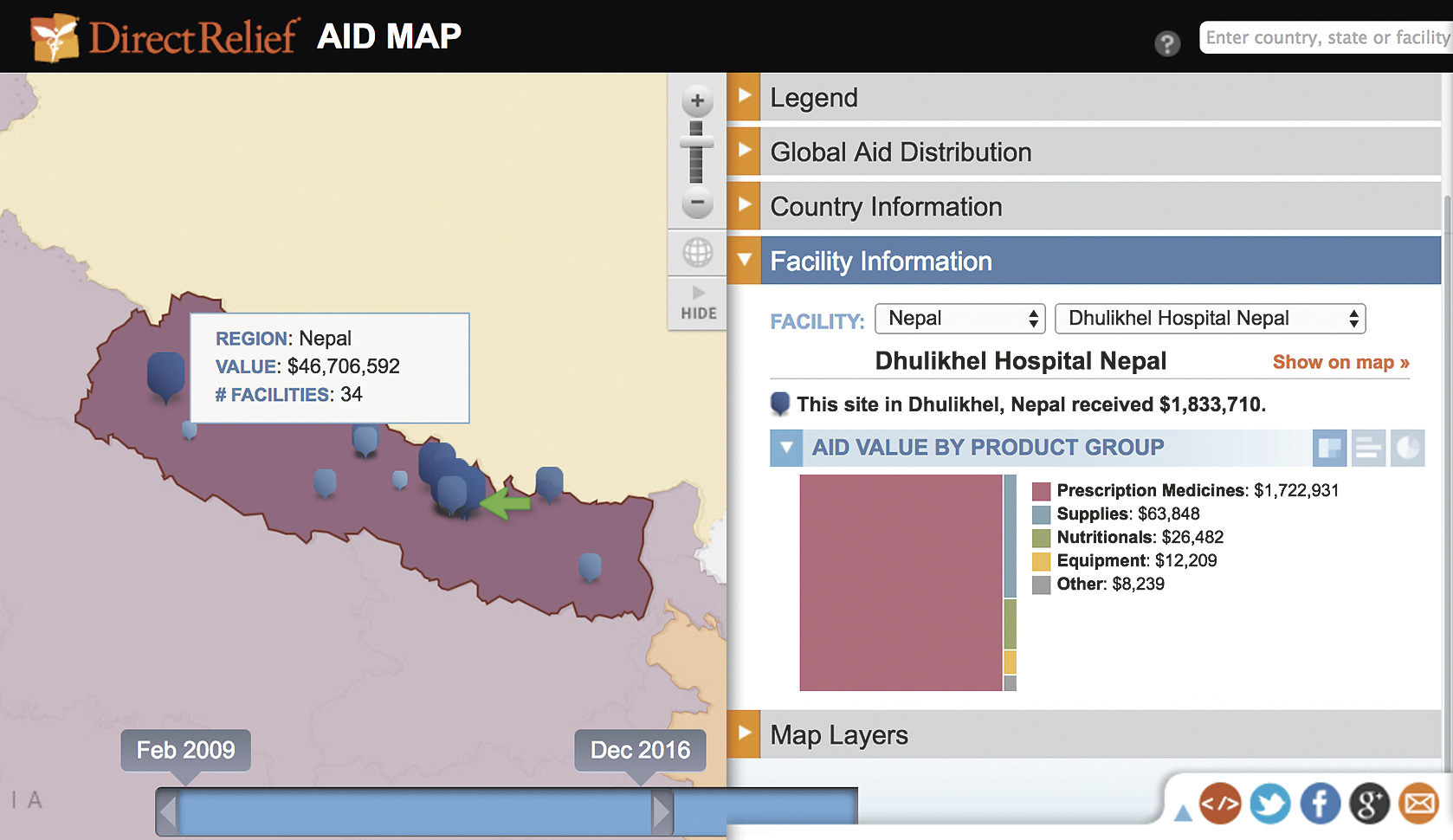This screenshot has width=1453, height=840.
Task: Collapse the Aid Value by Product Group section
Action: [x=786, y=448]
